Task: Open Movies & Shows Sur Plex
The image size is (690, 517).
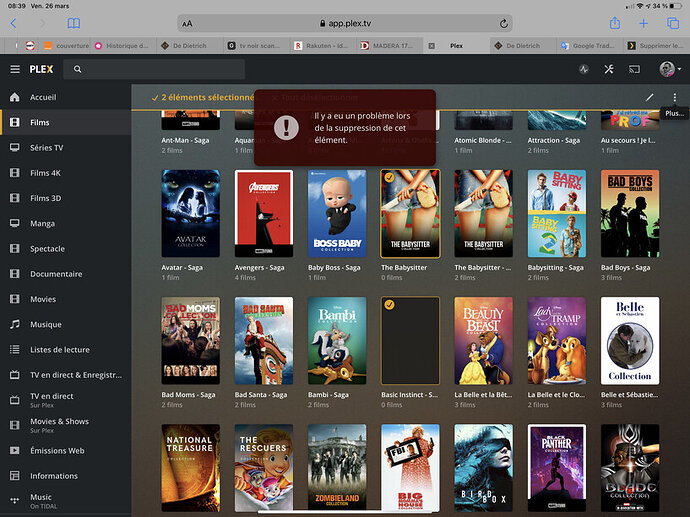Action: [66, 425]
